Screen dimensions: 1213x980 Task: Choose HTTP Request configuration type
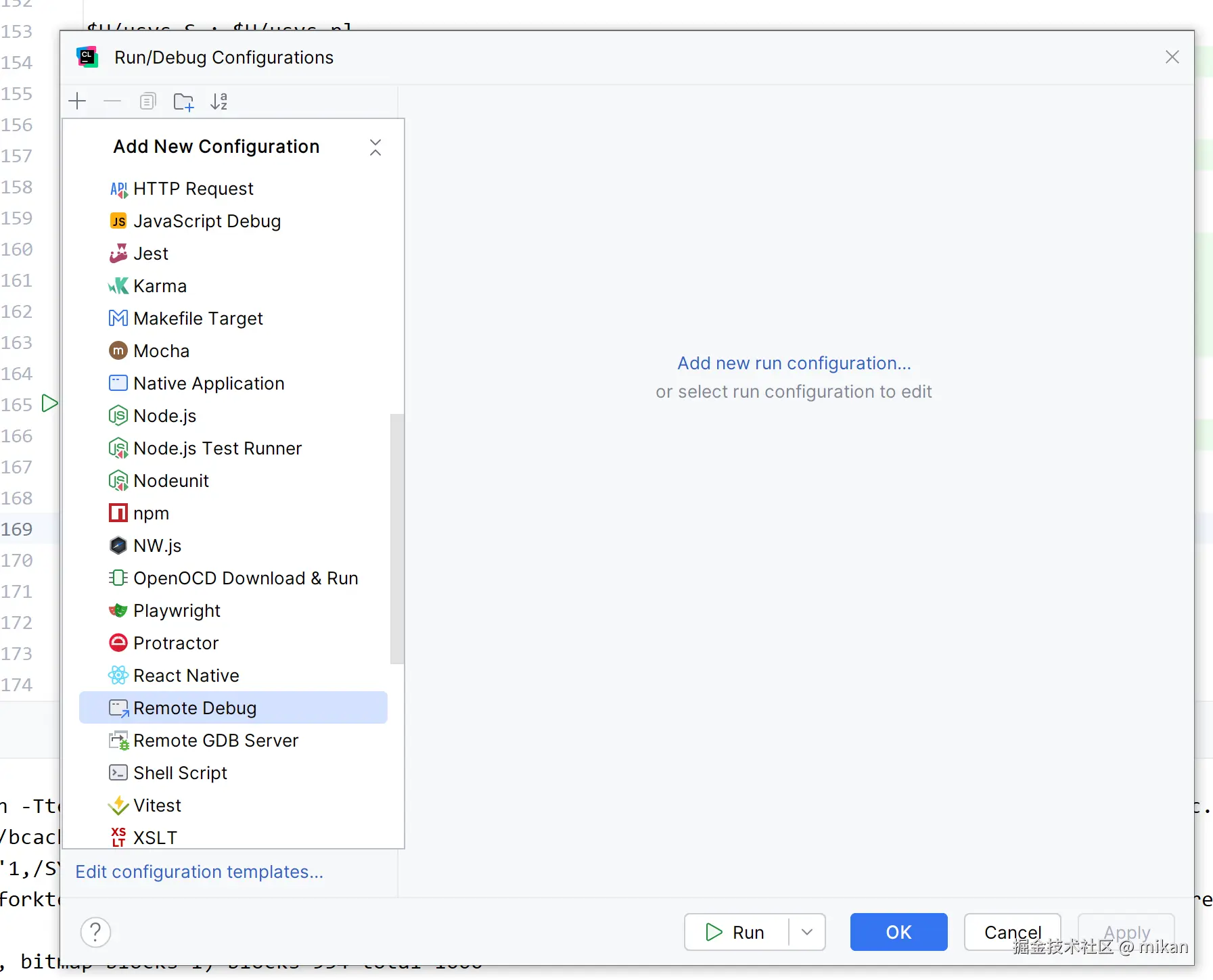click(233, 189)
